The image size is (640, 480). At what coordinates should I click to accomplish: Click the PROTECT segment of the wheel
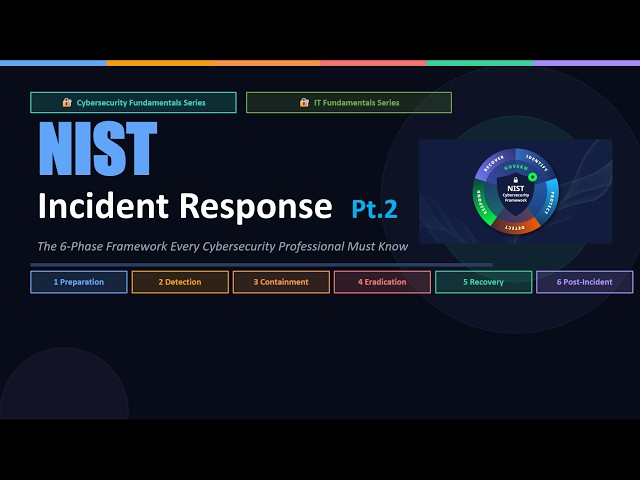click(x=551, y=202)
